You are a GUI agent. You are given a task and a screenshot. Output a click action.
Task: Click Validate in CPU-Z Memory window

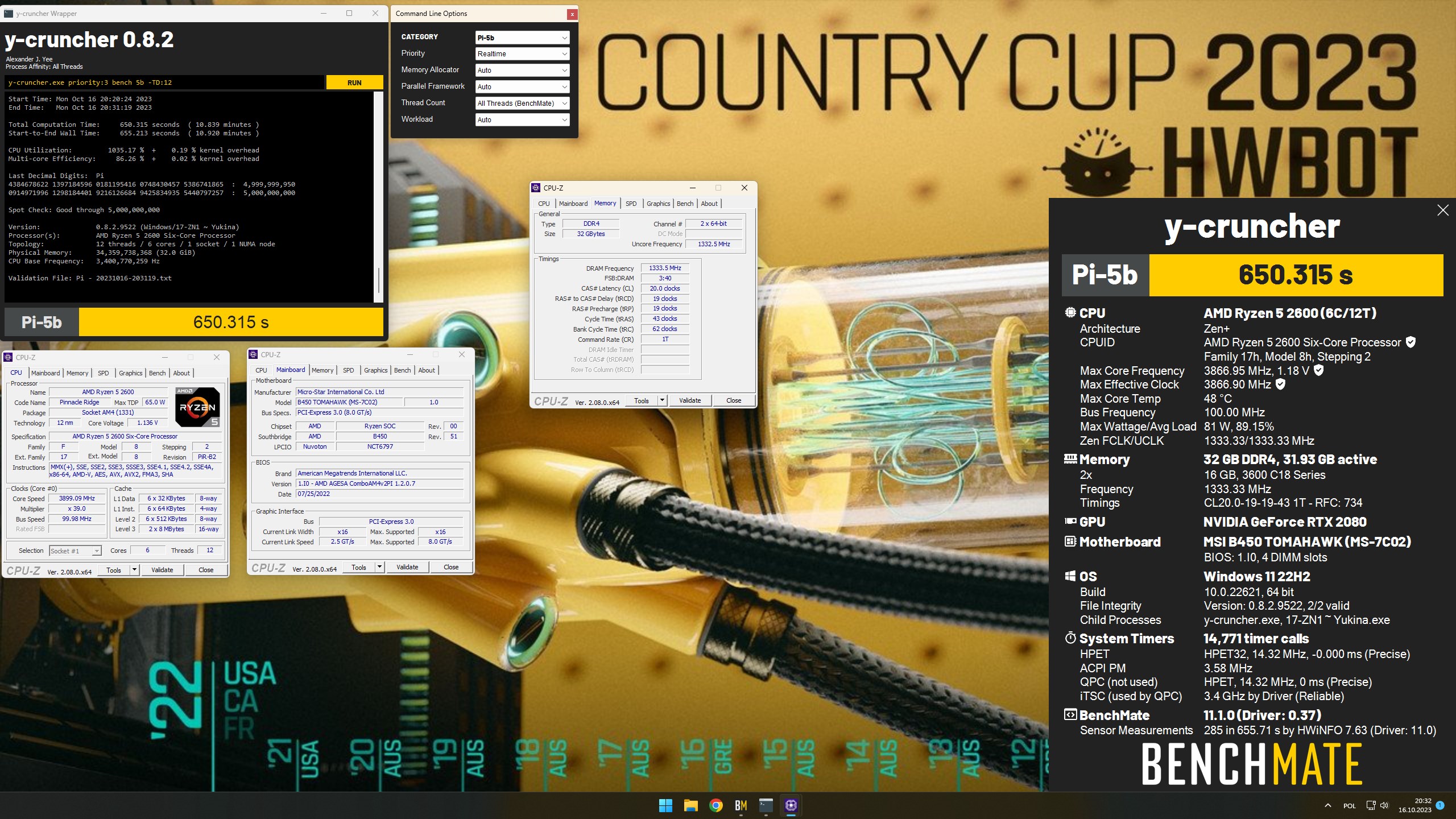[690, 400]
